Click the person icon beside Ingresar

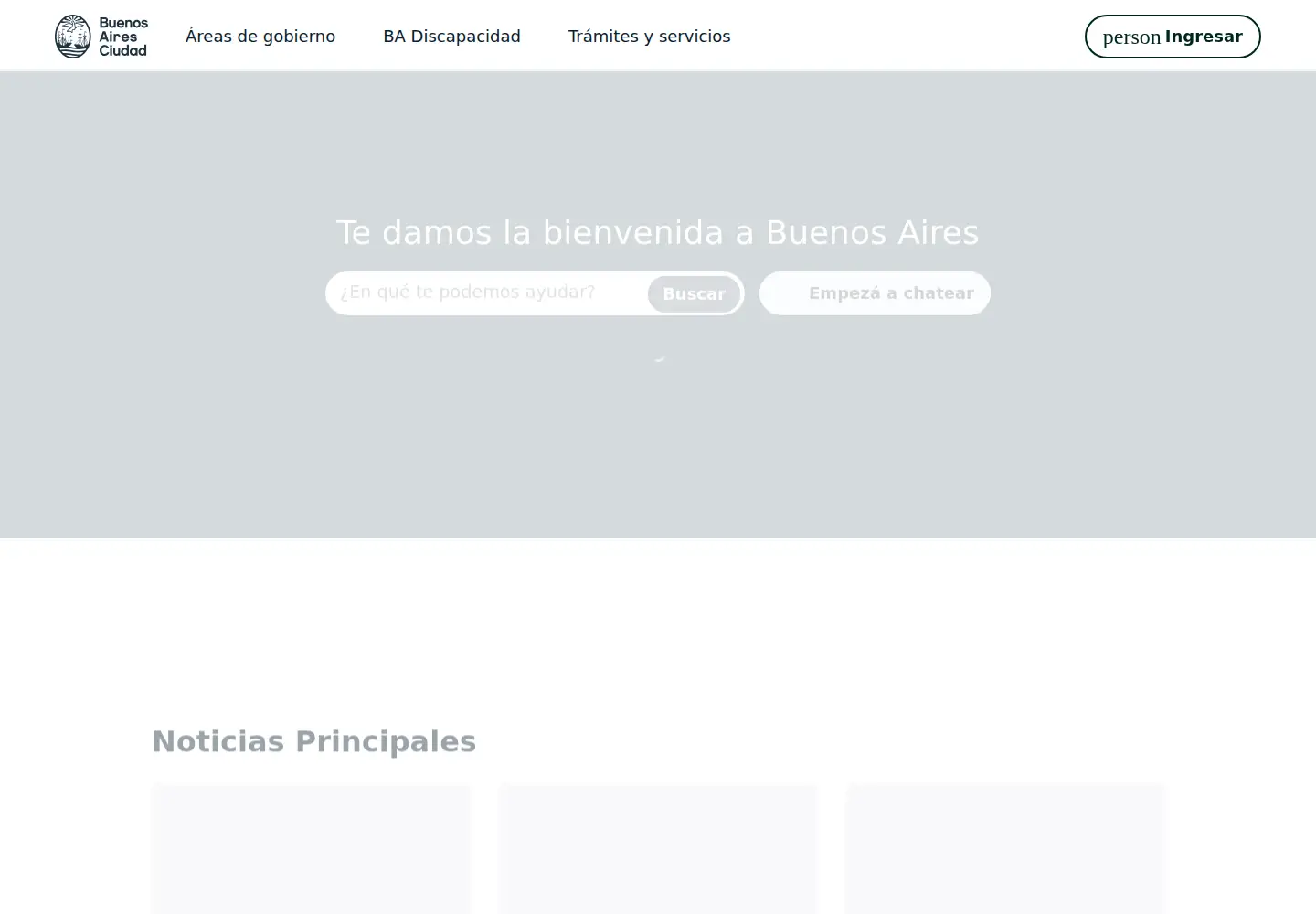[1131, 37]
